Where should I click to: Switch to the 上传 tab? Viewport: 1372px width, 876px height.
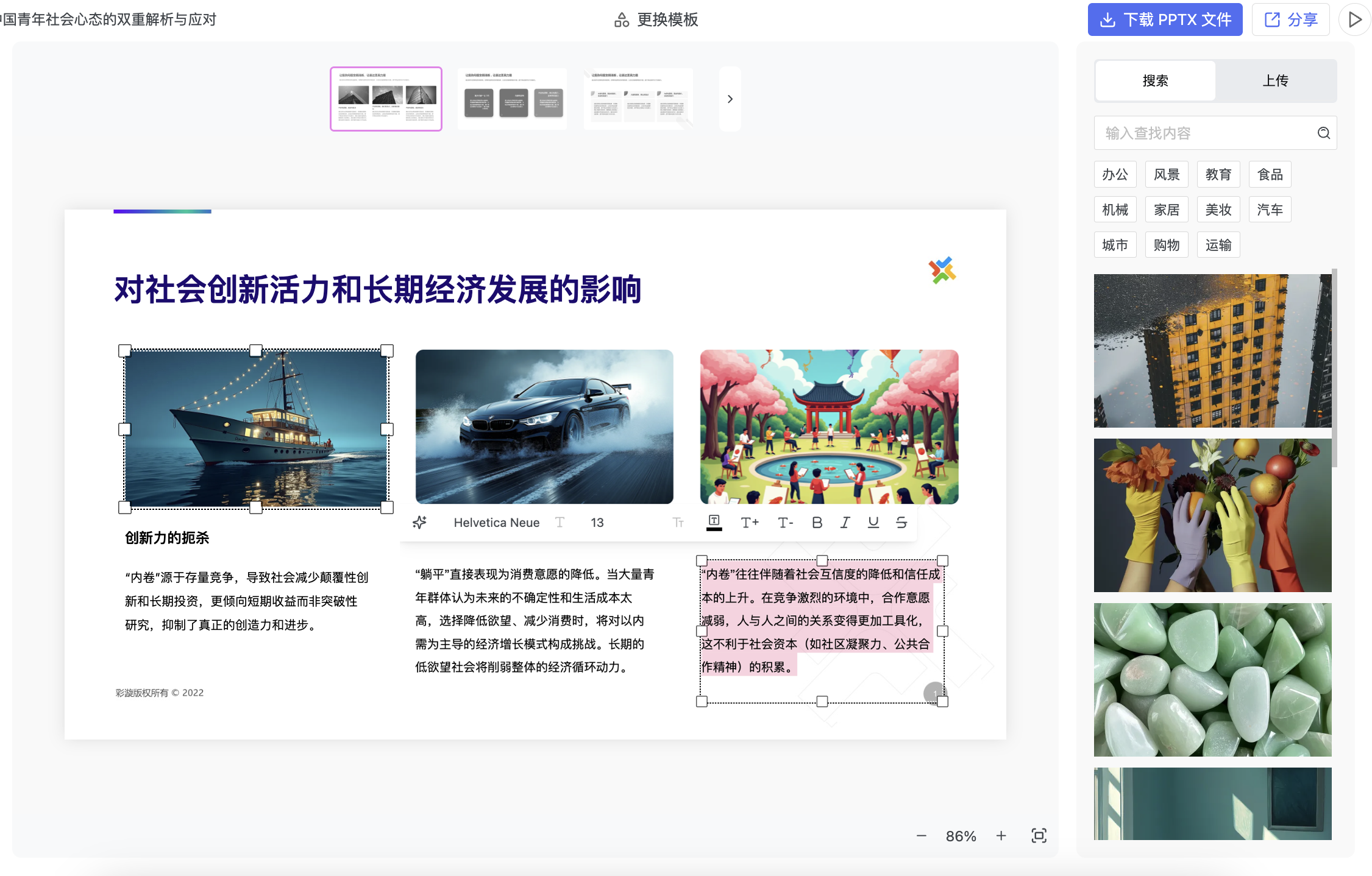[1275, 80]
